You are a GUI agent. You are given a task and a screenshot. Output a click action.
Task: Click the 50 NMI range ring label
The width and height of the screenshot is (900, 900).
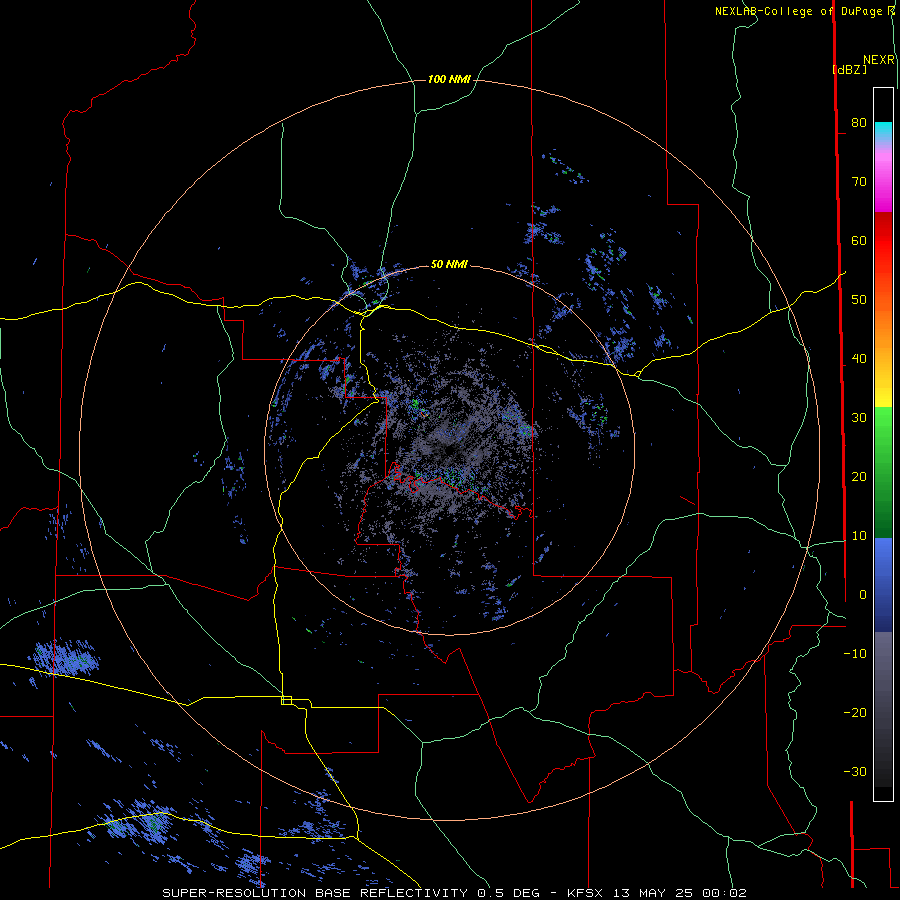[x=449, y=265]
